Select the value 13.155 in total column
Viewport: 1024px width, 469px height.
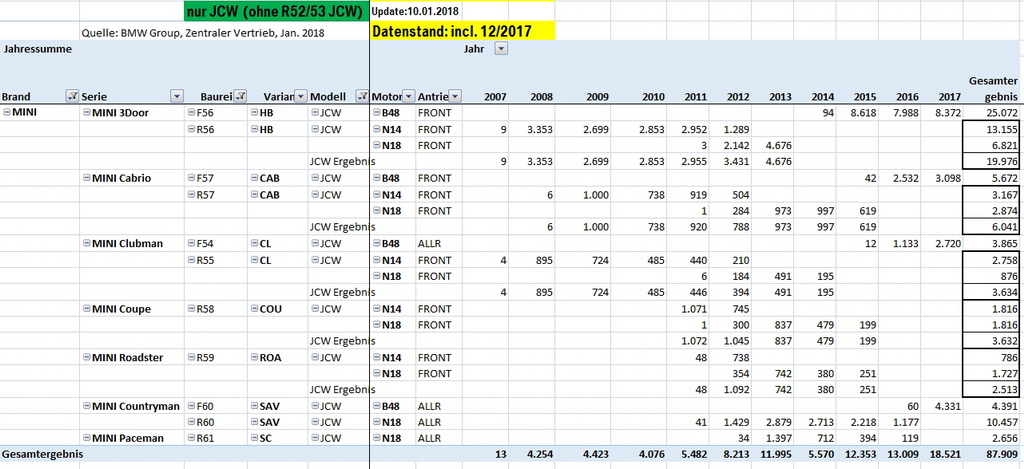tap(1002, 129)
